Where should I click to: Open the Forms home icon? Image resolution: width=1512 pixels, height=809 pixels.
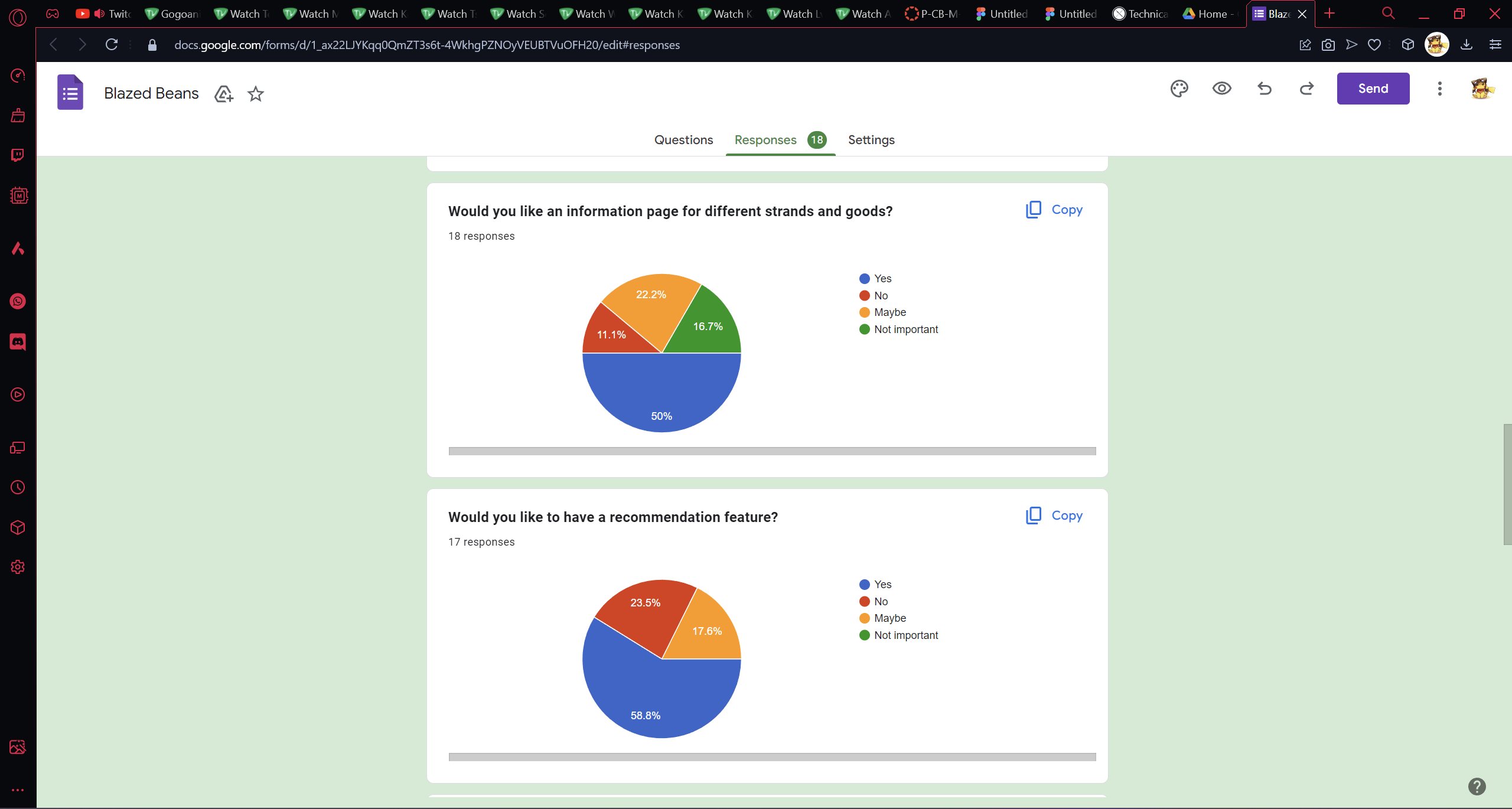pyautogui.click(x=70, y=92)
